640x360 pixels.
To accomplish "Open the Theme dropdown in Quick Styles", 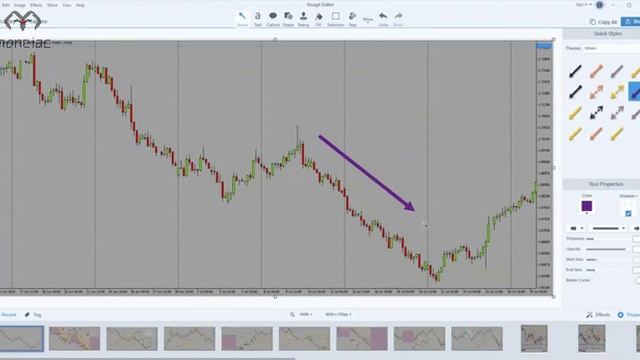I will point(611,48).
